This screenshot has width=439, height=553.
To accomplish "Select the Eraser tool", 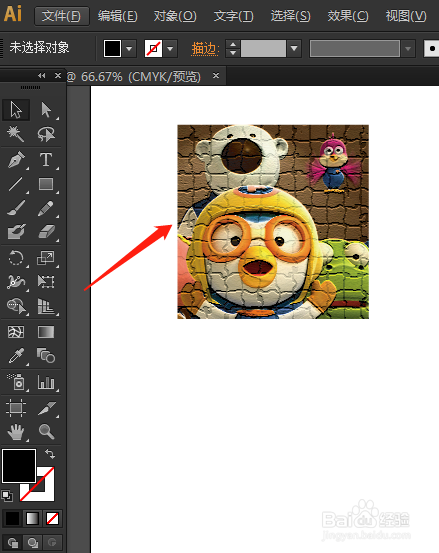I will (x=46, y=232).
